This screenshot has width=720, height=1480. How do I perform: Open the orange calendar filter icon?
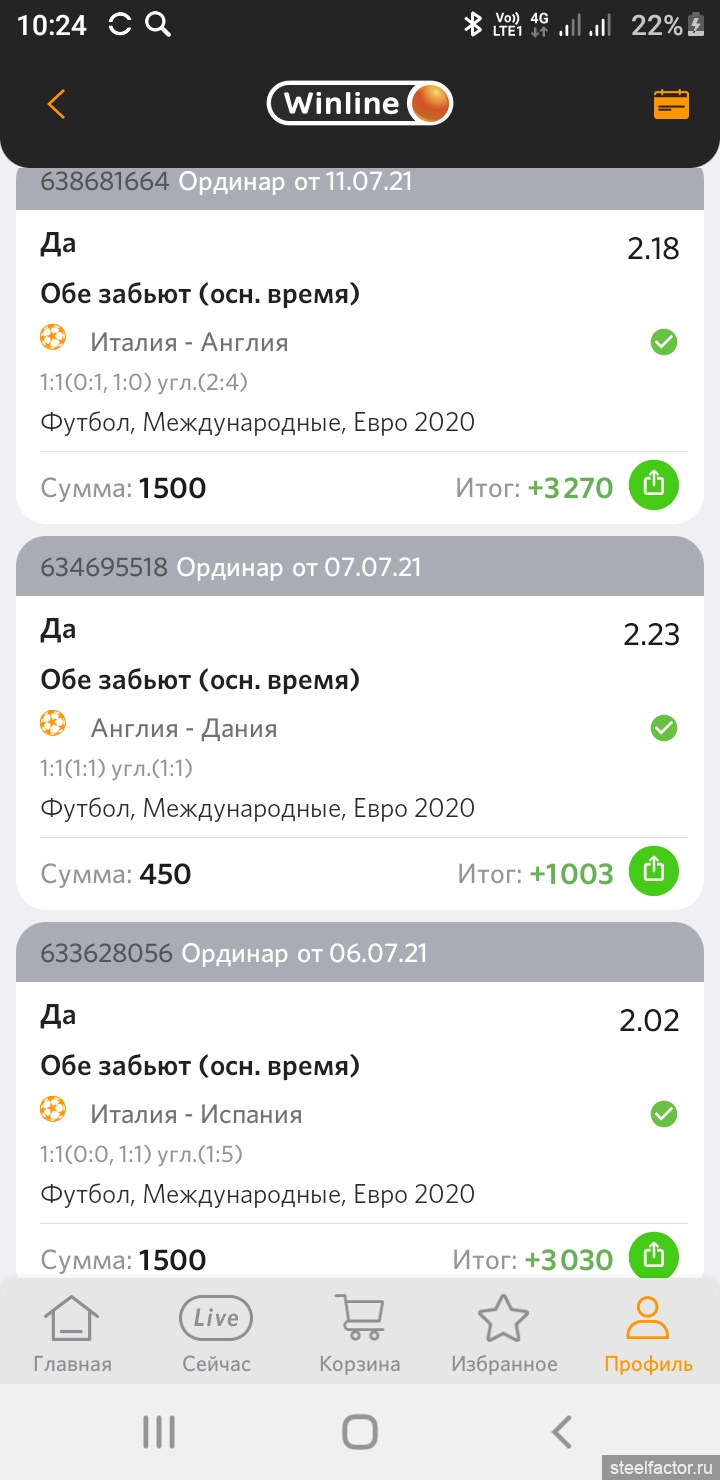click(x=671, y=104)
